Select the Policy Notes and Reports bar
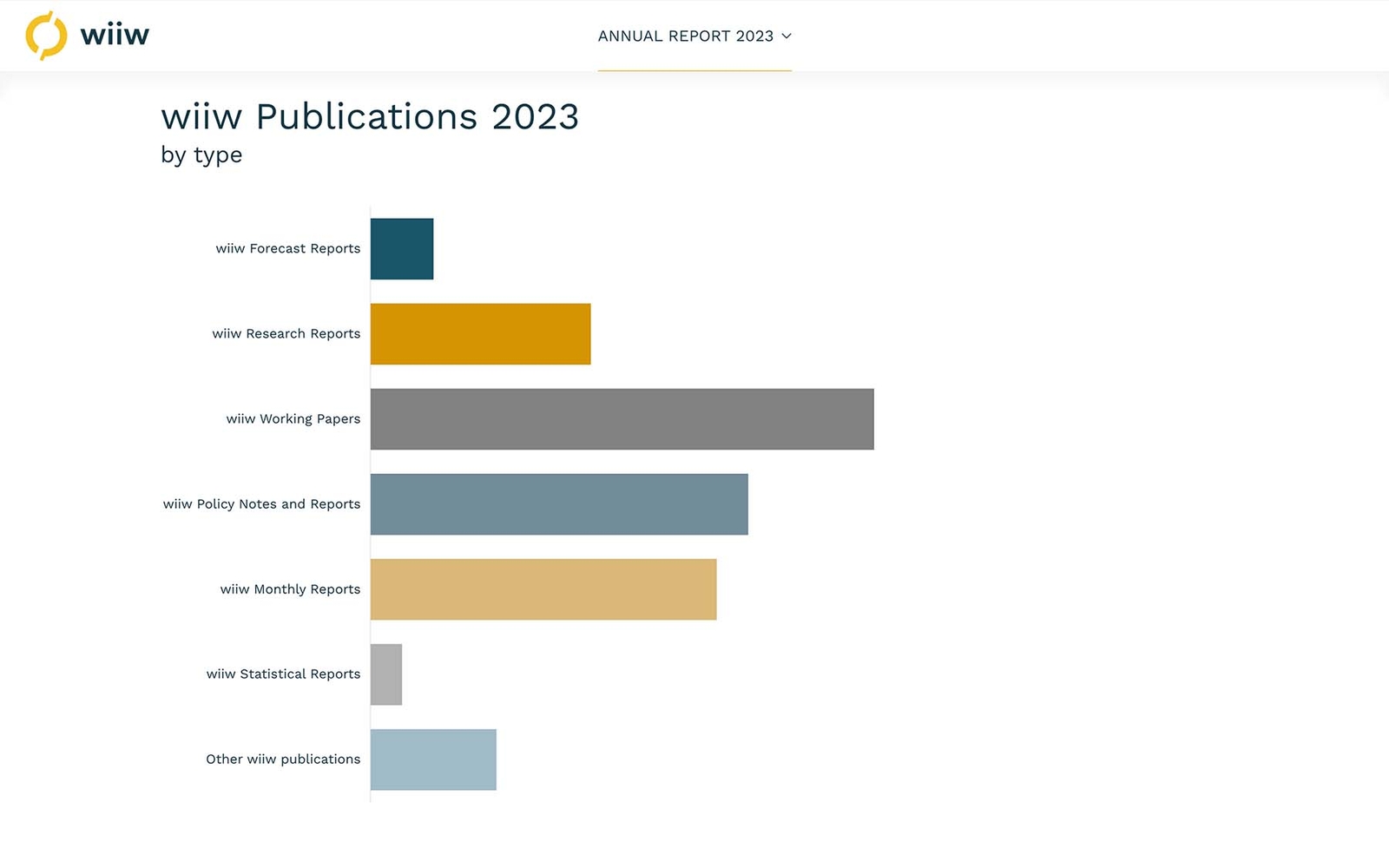Screen dimensions: 1389x868 point(559,504)
